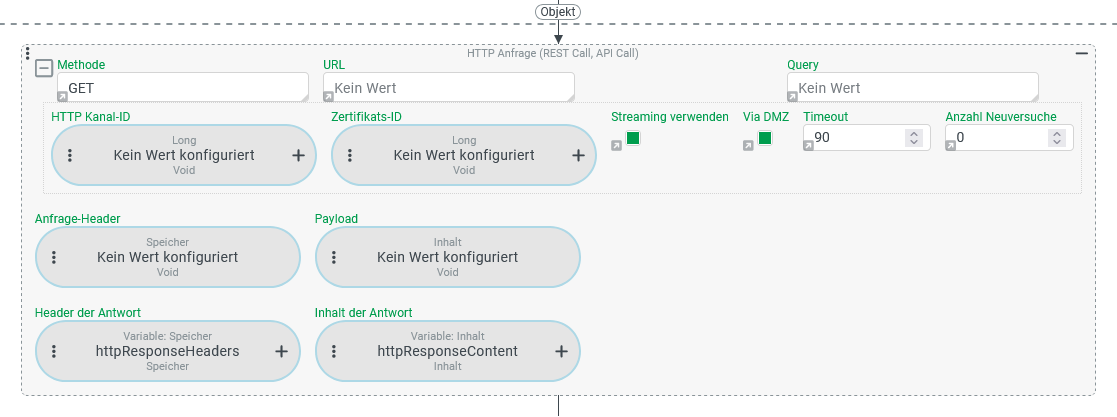This screenshot has height=417, width=1117.
Task: Change Anzahl Neuversuche with stepper arrows
Action: click(x=1056, y=138)
